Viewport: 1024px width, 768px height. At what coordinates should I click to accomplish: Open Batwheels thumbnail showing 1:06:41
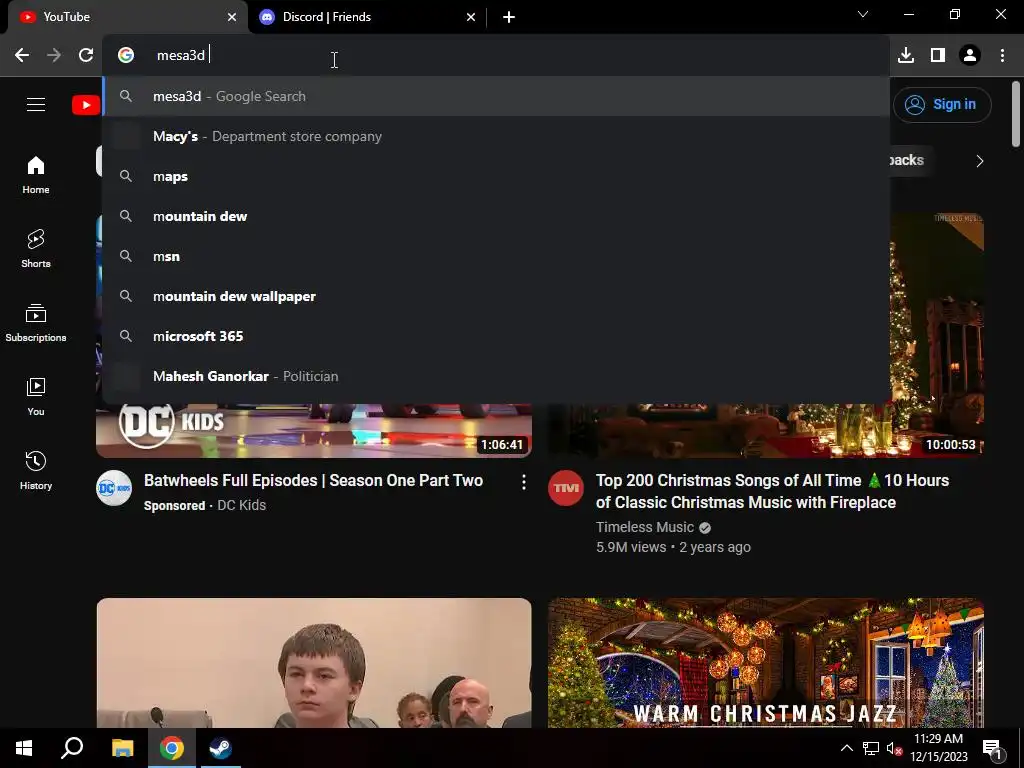point(314,431)
